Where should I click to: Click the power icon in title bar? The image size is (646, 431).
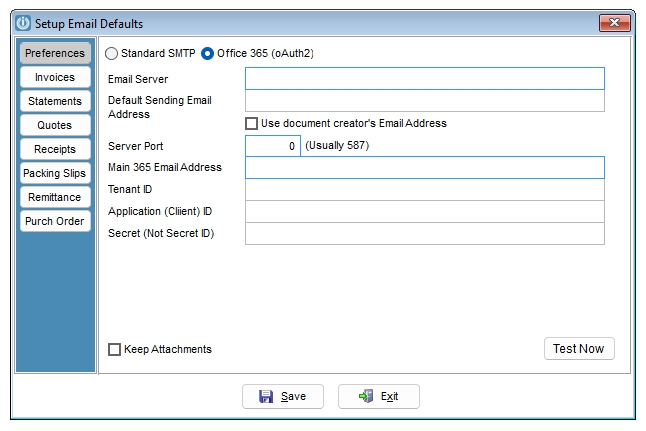[23, 23]
